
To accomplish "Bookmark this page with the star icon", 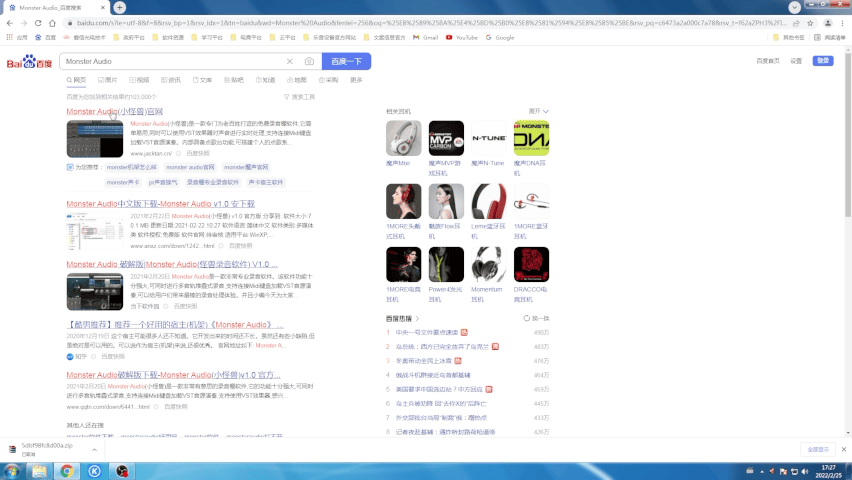I will [x=810, y=23].
